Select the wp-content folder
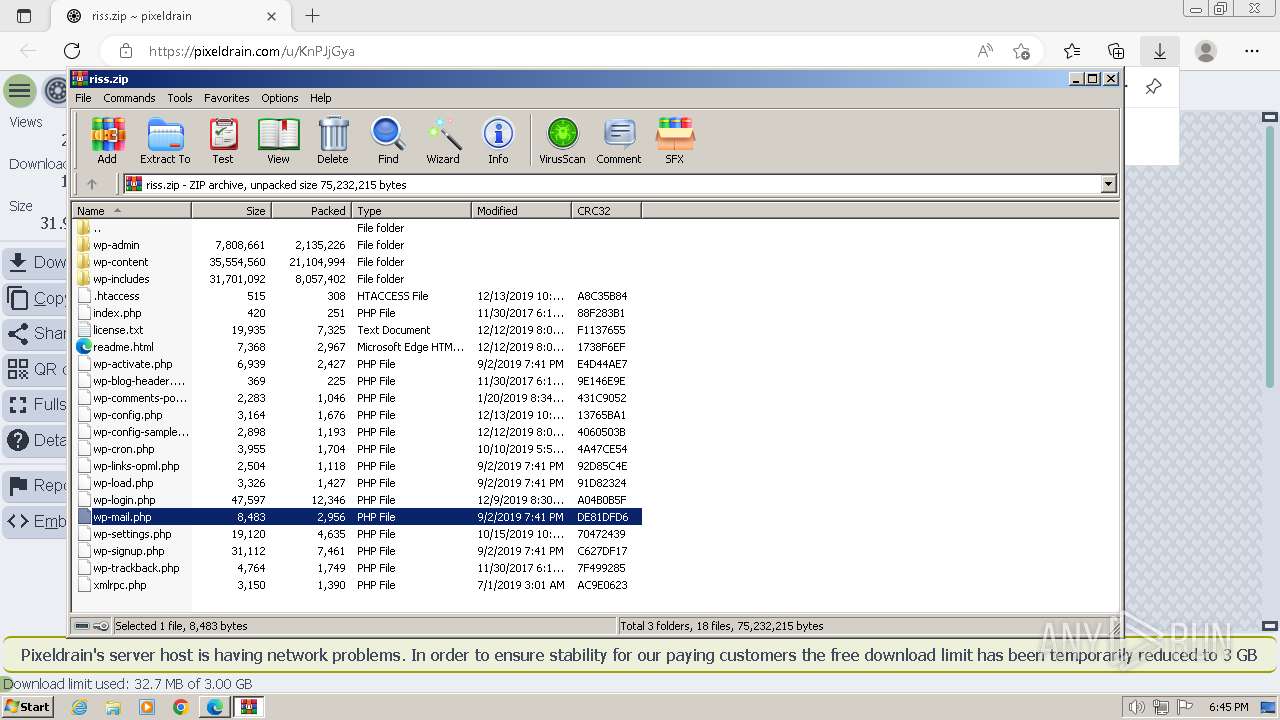The width and height of the screenshot is (1280, 720). tap(120, 262)
